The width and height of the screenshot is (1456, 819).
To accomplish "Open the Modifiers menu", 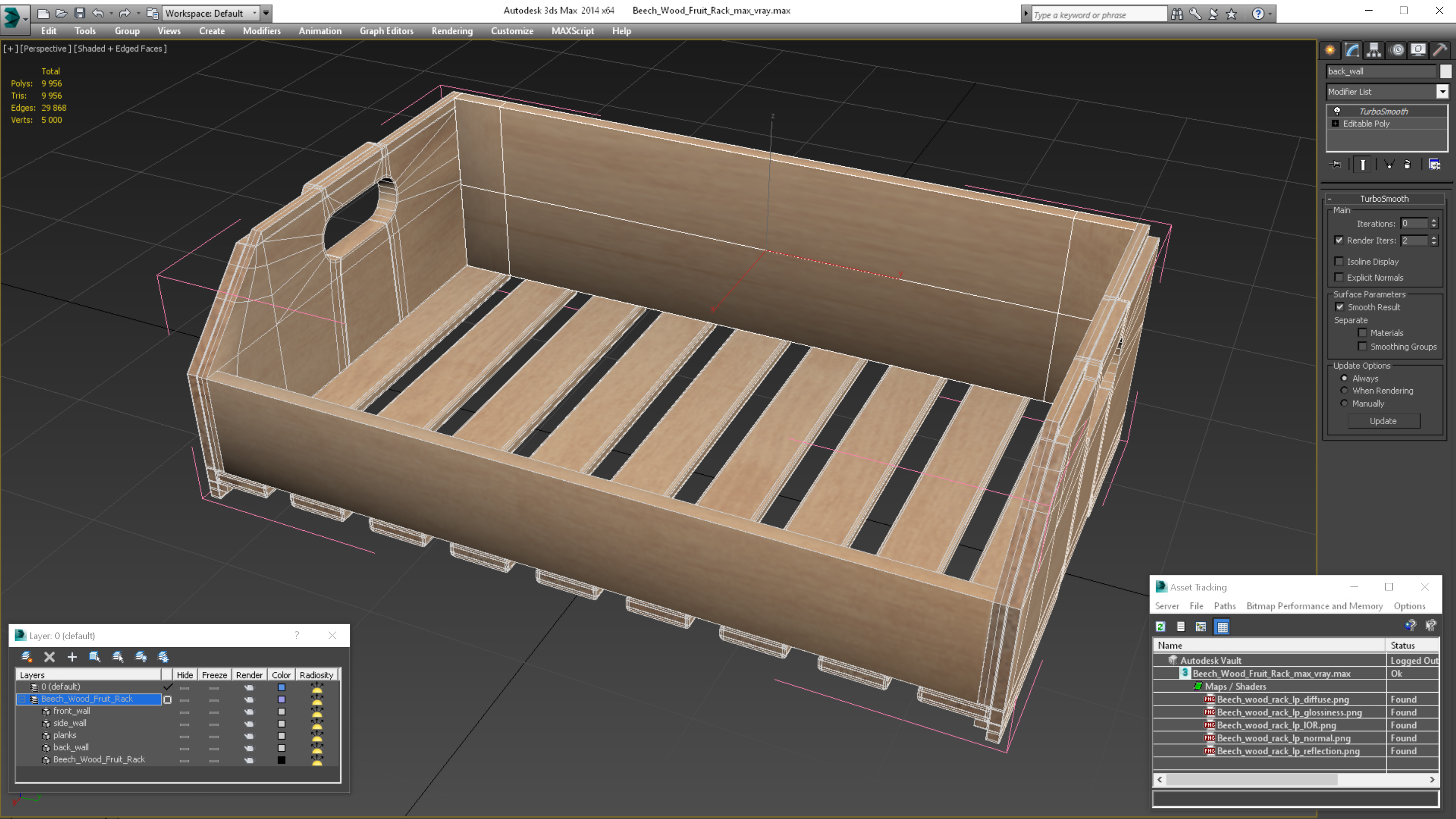I will click(262, 31).
